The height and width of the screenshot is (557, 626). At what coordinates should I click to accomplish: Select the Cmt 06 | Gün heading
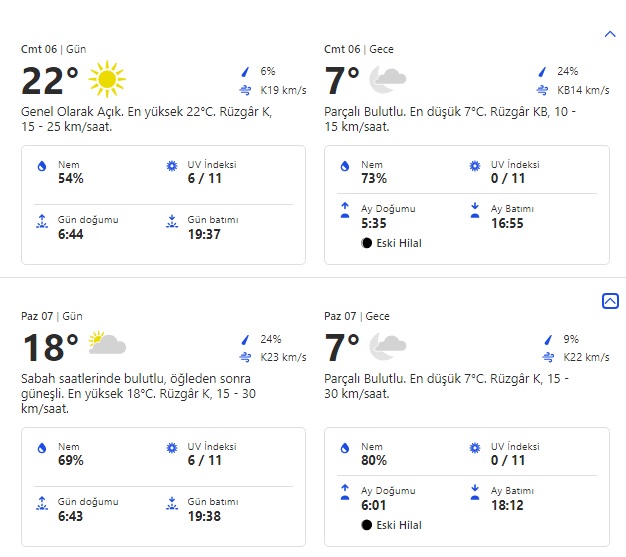click(x=53, y=49)
